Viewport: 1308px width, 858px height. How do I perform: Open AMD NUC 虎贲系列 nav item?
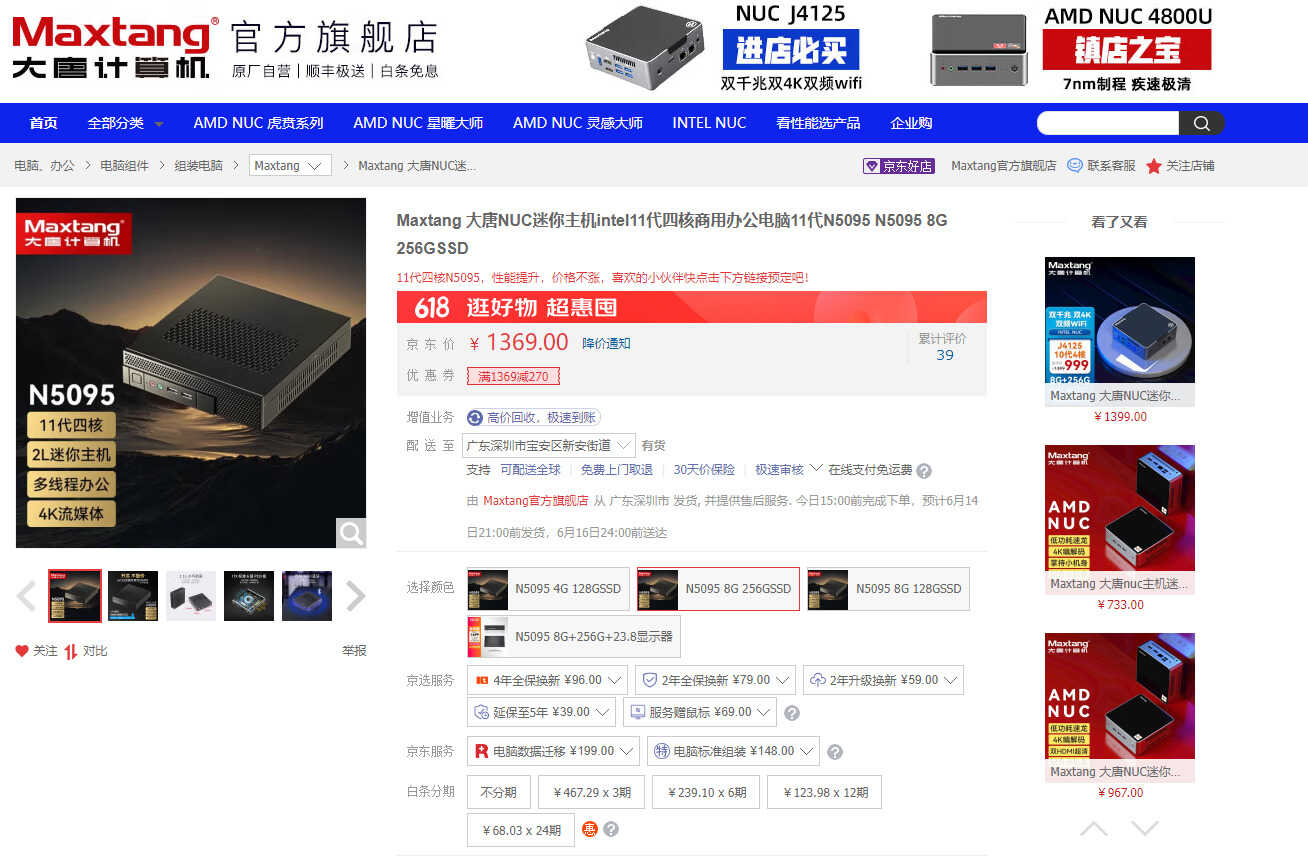[x=259, y=123]
